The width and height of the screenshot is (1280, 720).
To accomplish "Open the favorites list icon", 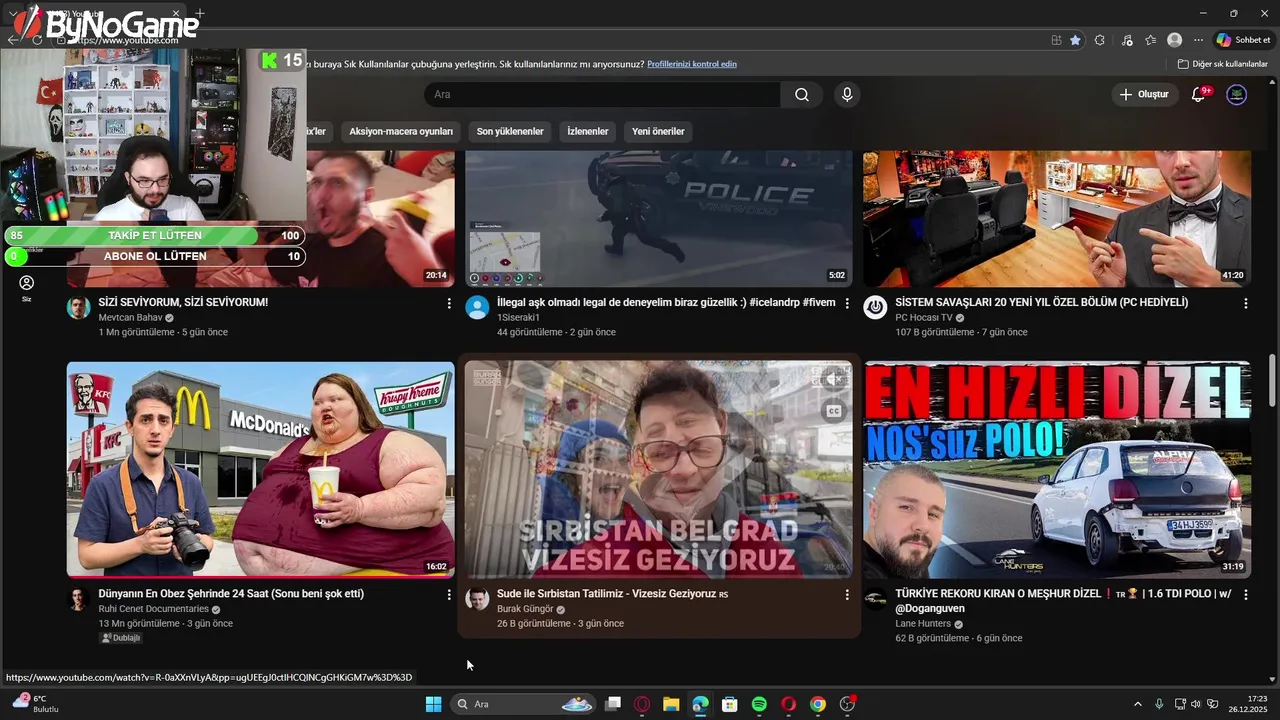I will (x=1151, y=40).
